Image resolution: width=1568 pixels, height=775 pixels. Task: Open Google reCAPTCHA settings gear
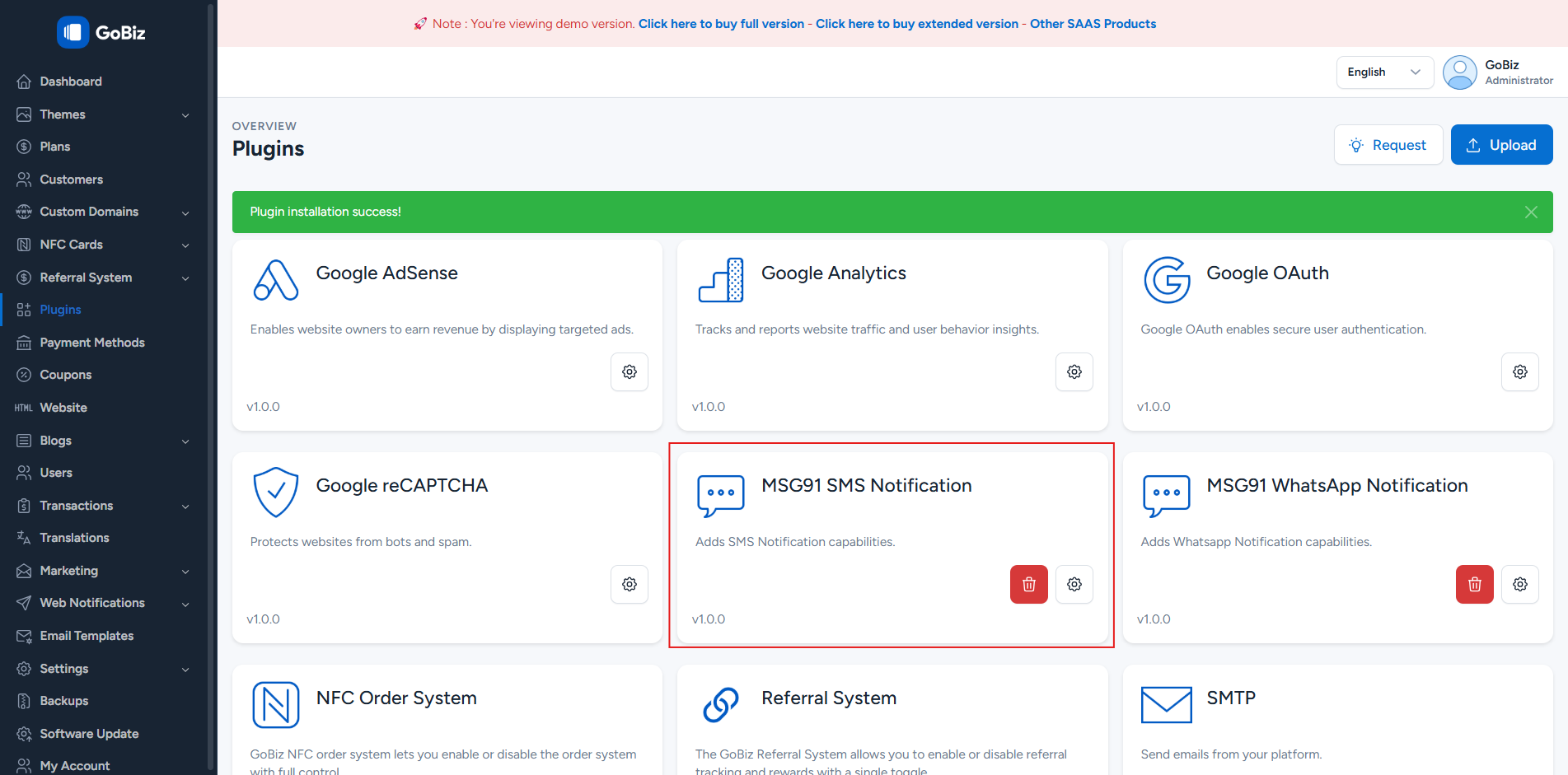(x=629, y=585)
